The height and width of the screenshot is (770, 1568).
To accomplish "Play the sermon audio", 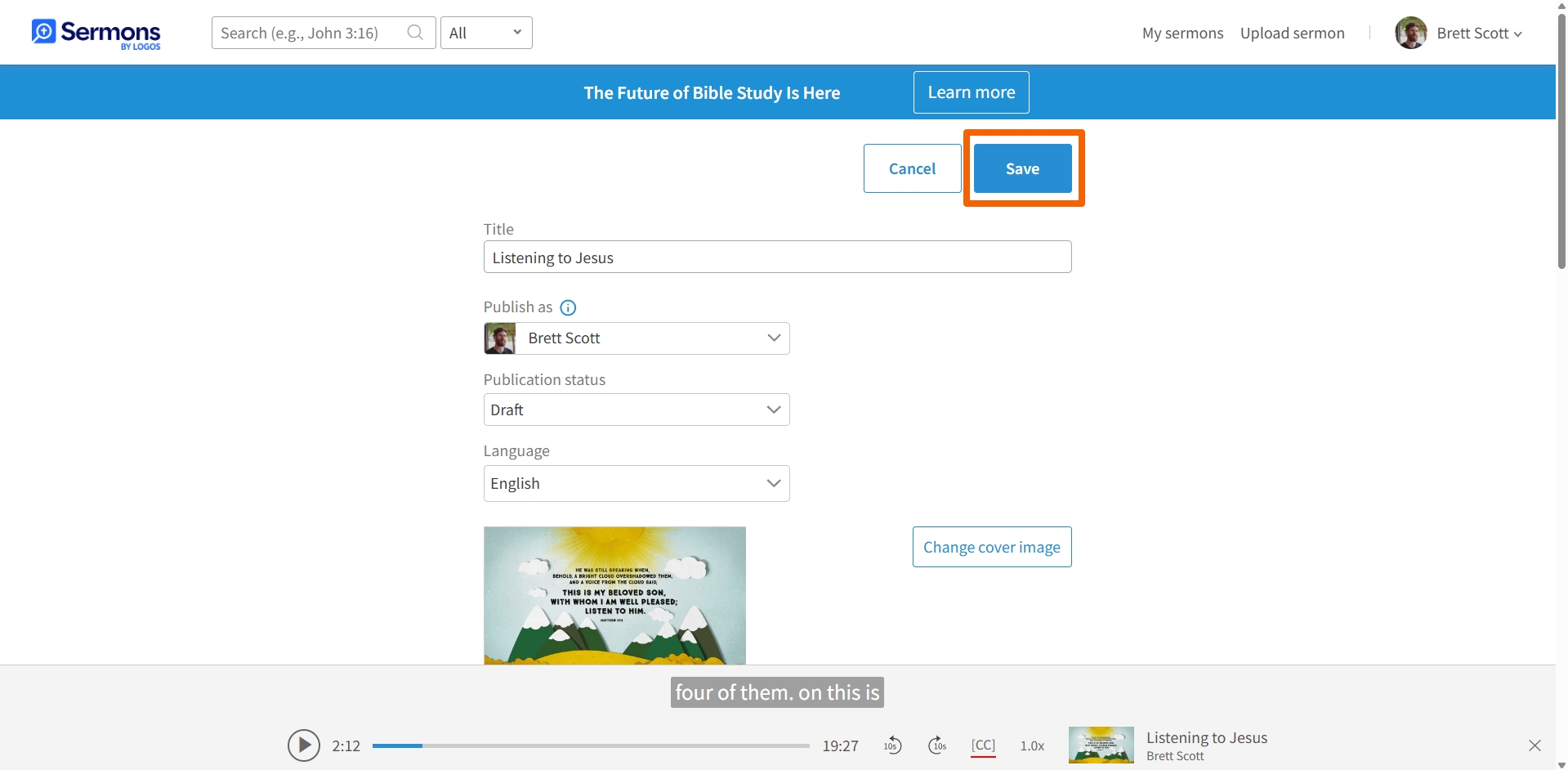I will pyautogui.click(x=304, y=745).
